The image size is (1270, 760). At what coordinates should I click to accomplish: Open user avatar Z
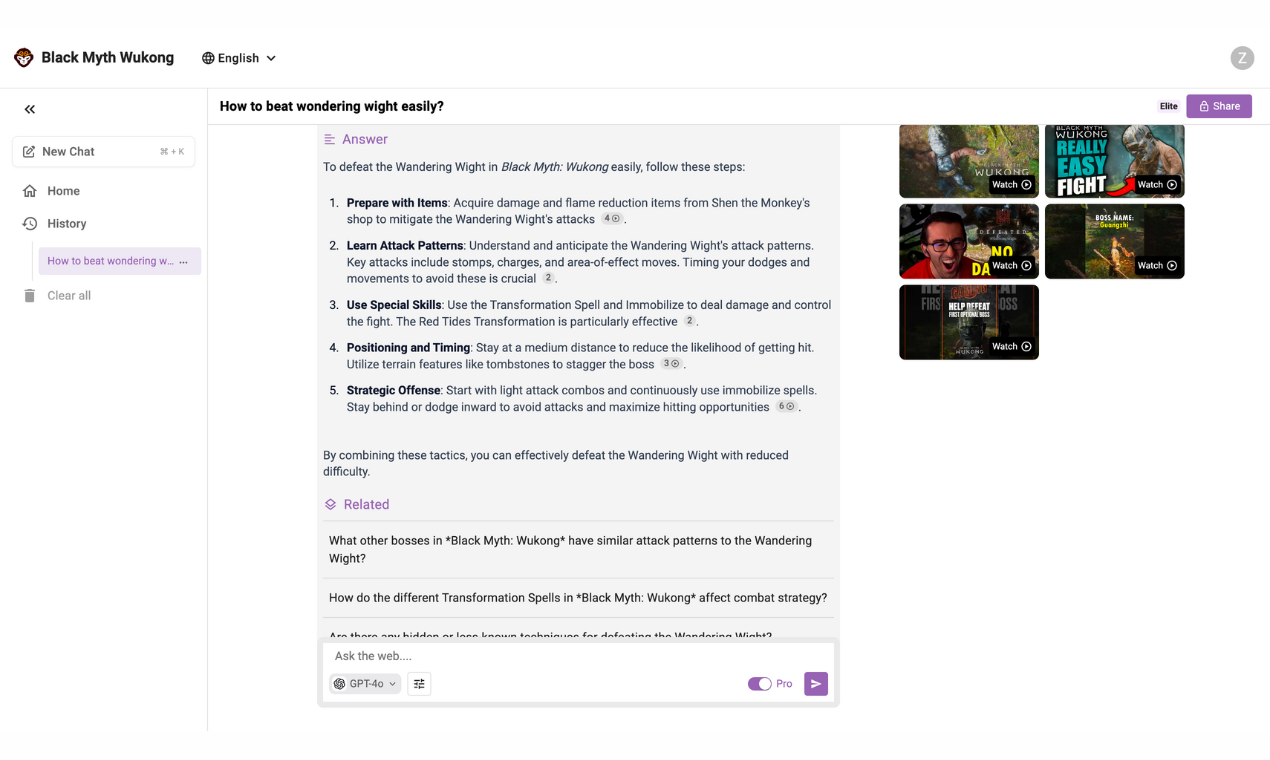click(x=1242, y=58)
